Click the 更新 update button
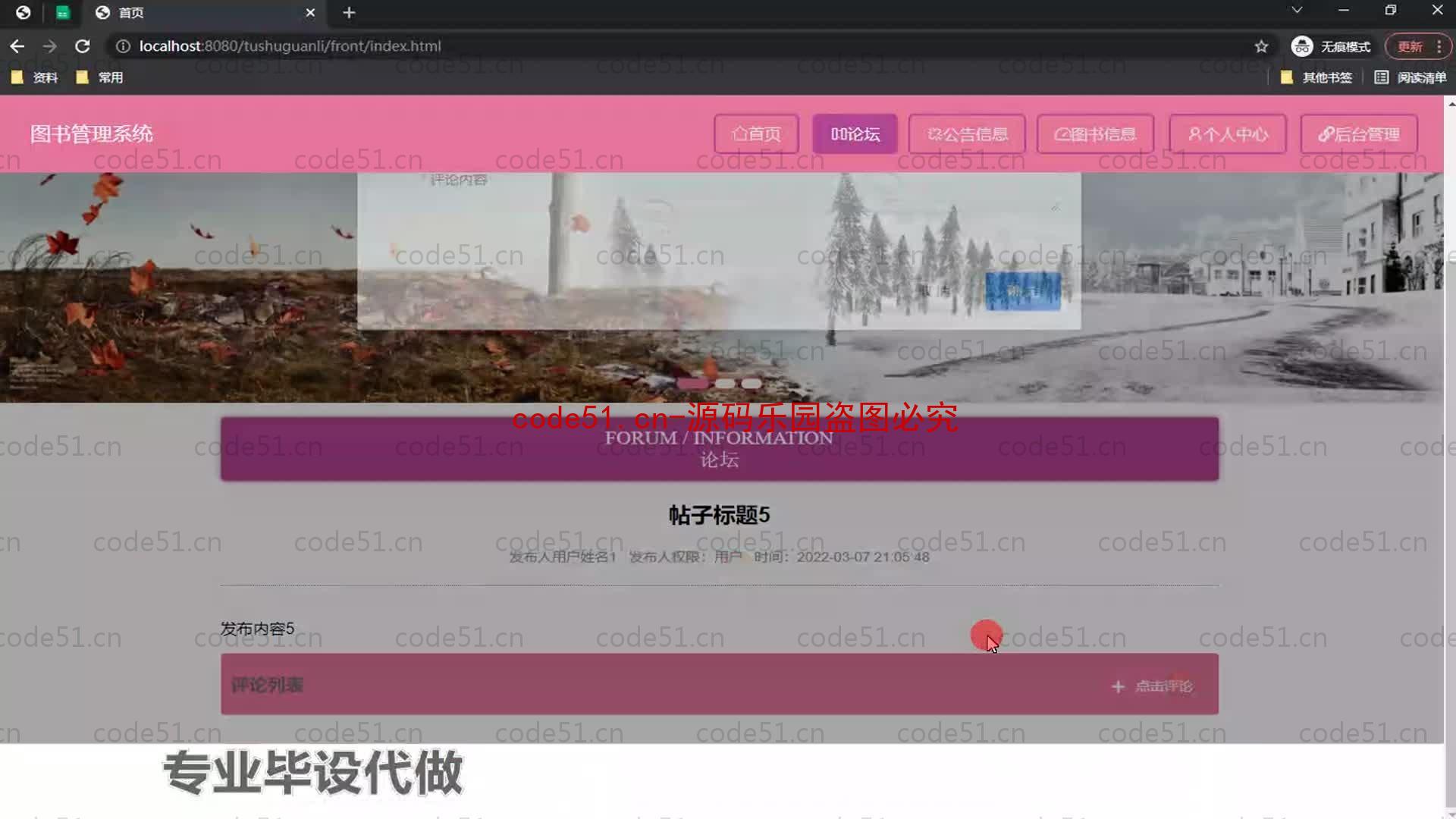This screenshot has height=819, width=1456. [x=1410, y=46]
